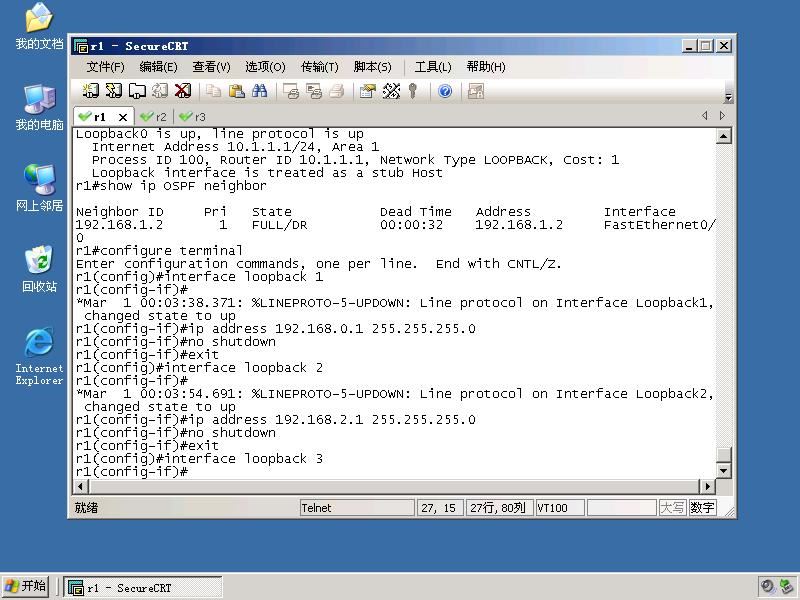800x600 pixels.
Task: Click the horizontal scroll right arrow
Action: point(707,486)
